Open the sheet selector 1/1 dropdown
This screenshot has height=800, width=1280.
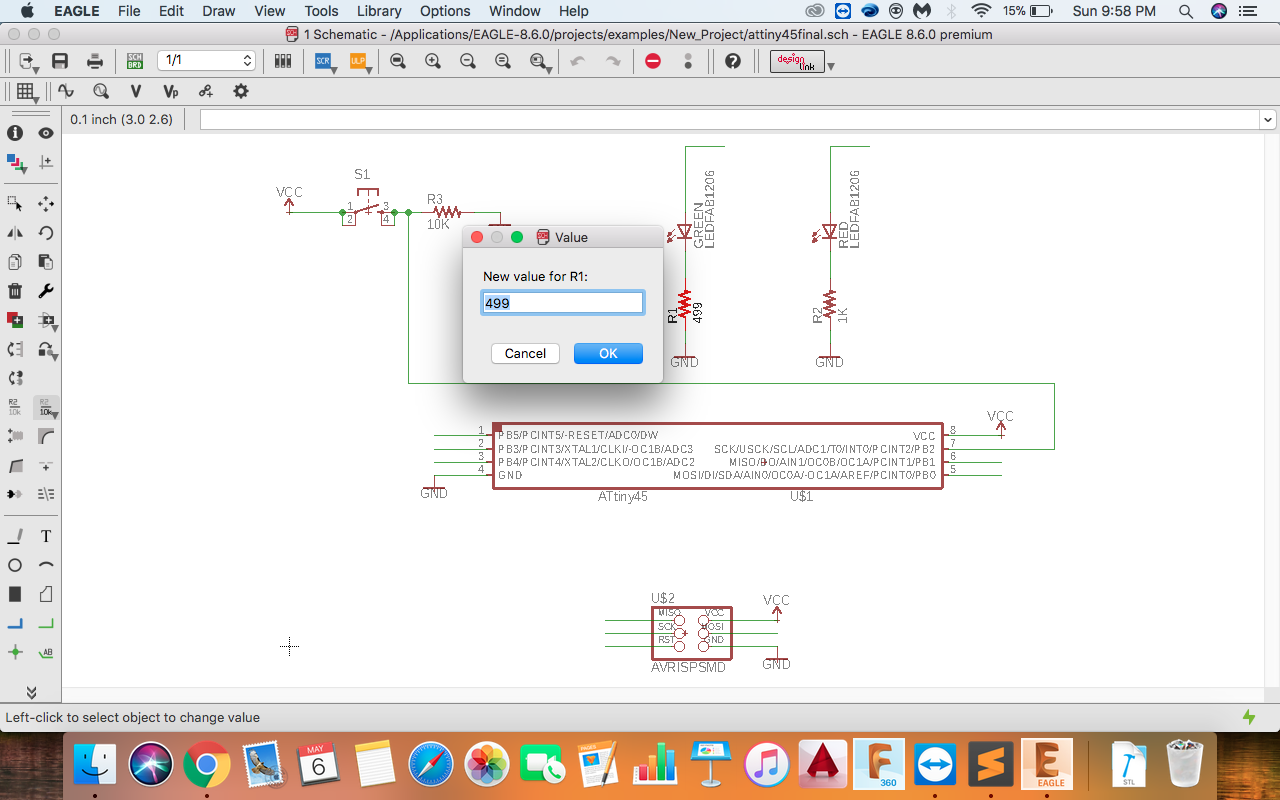[207, 61]
